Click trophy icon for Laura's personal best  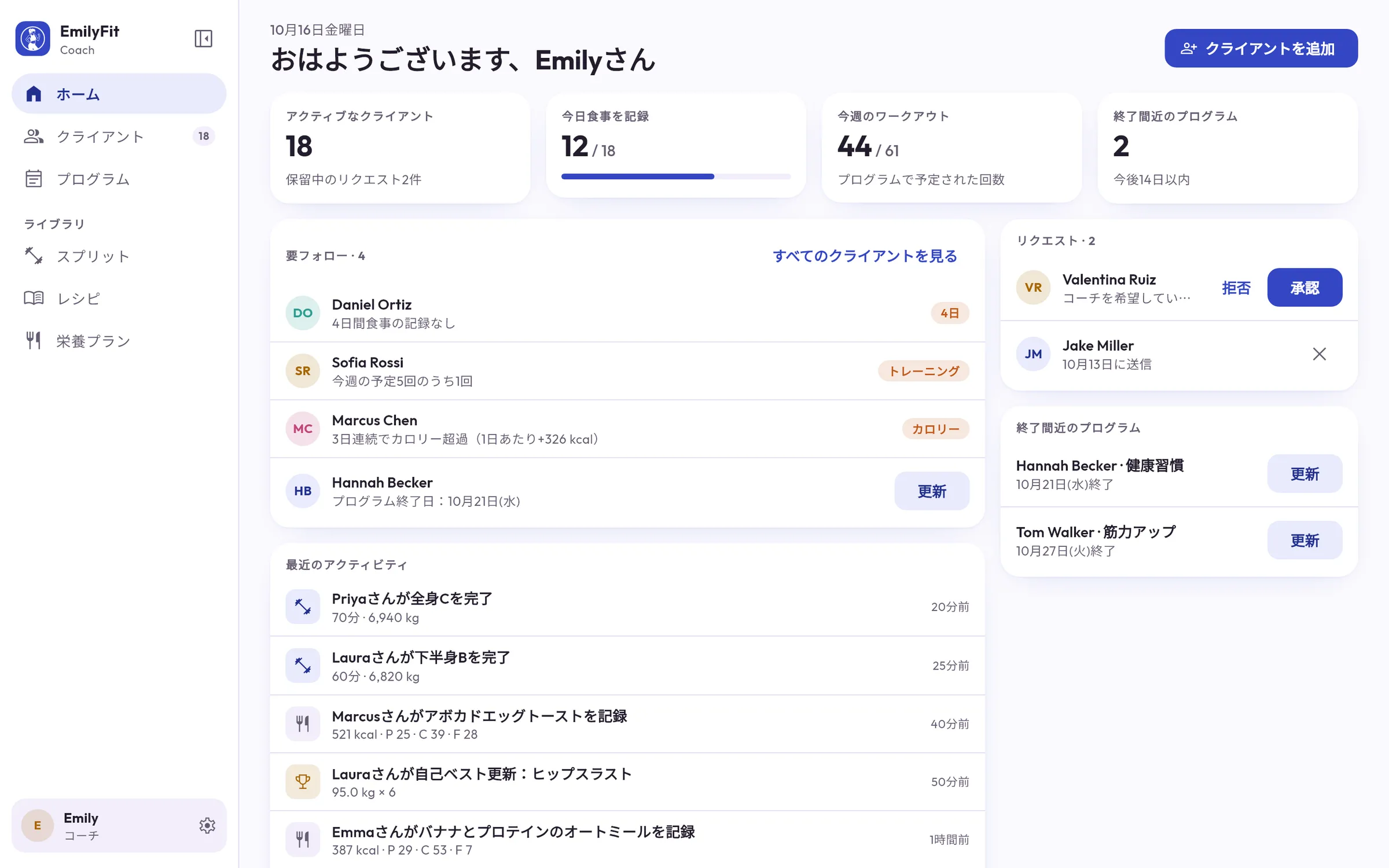[x=303, y=781]
